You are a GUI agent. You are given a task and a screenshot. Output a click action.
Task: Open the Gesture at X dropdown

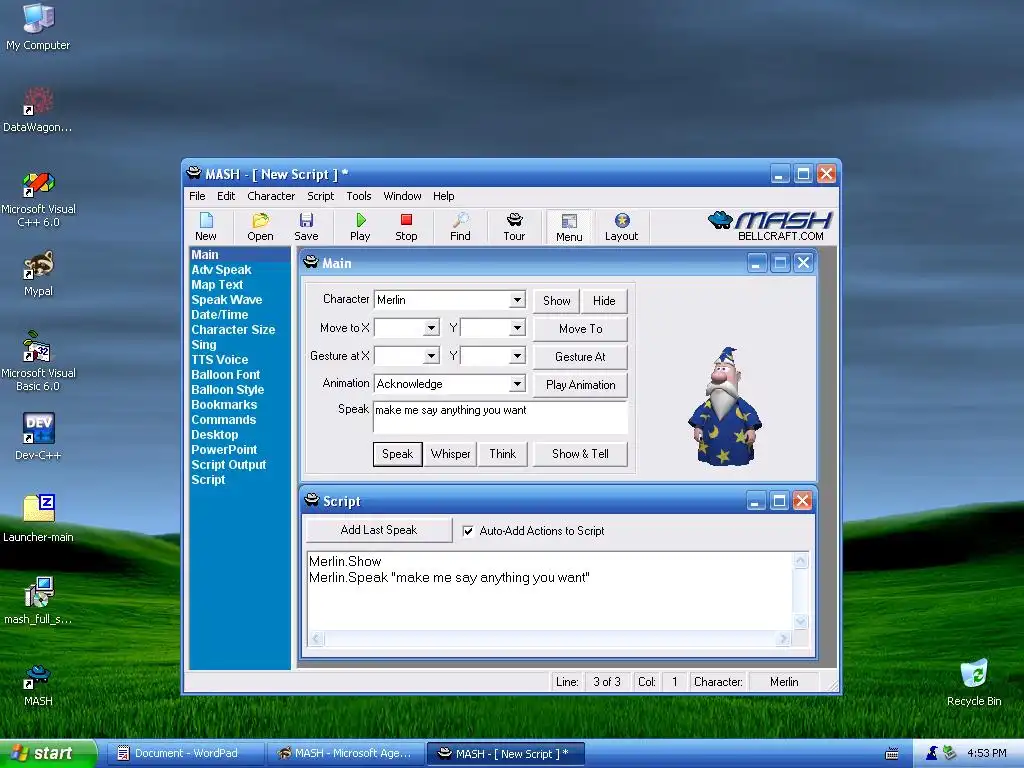(431, 356)
